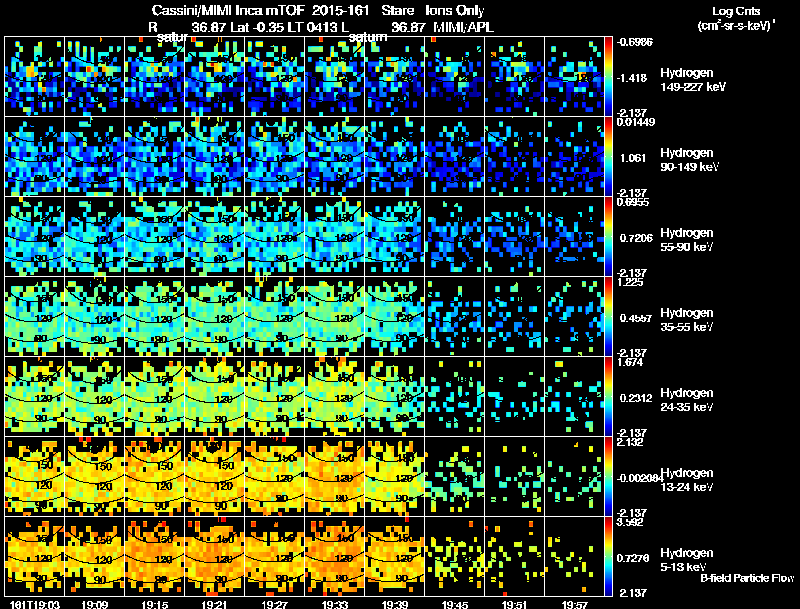
Task: Click the '0.2312' colorbar value
Action: click(636, 398)
